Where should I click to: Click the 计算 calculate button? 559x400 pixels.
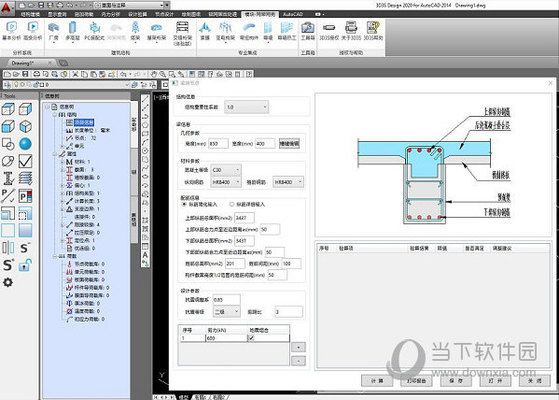coord(377,381)
